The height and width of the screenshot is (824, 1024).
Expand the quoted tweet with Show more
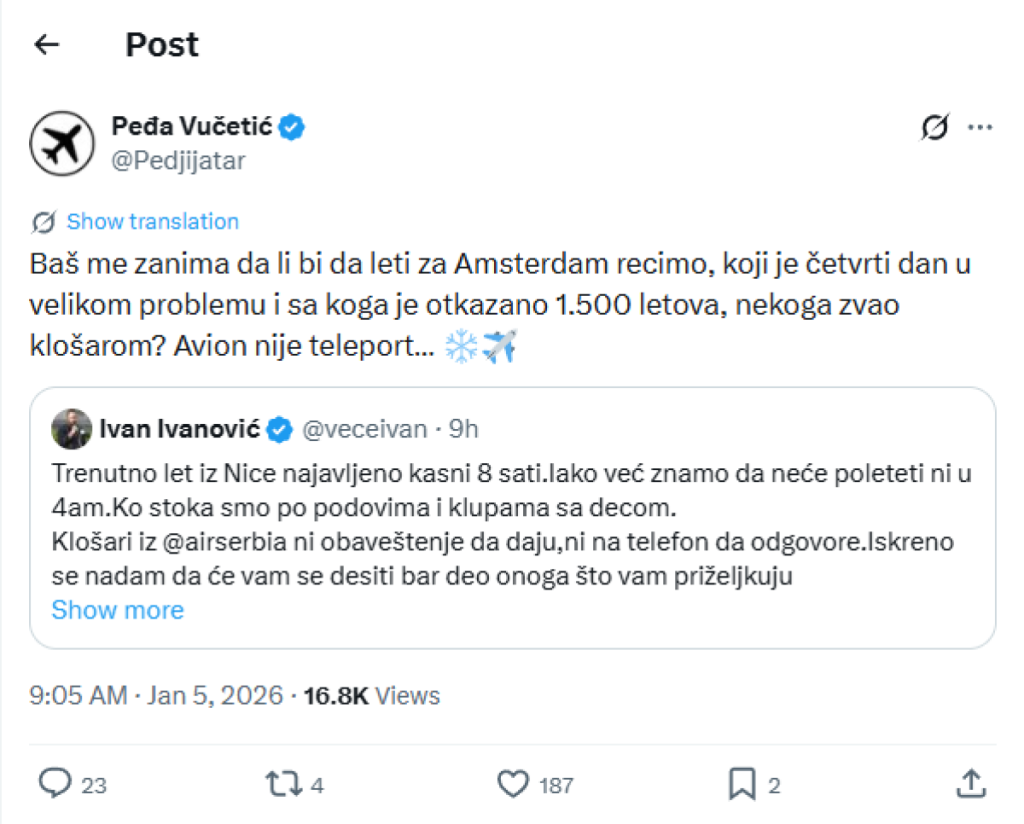click(117, 610)
